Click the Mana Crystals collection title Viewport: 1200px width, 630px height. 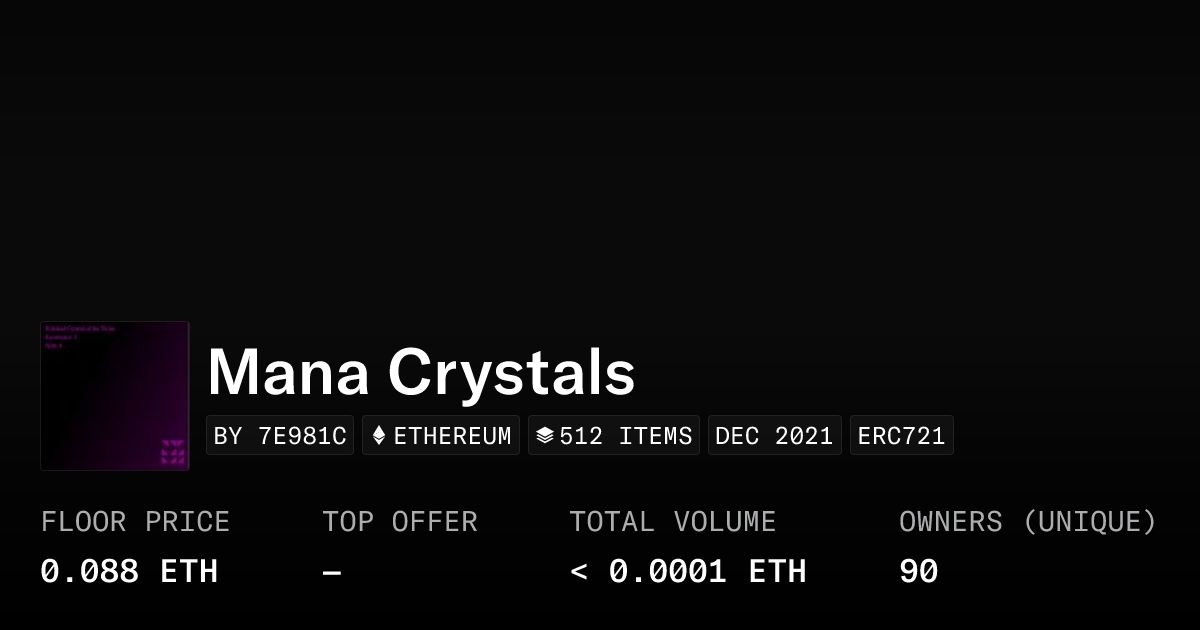(421, 372)
